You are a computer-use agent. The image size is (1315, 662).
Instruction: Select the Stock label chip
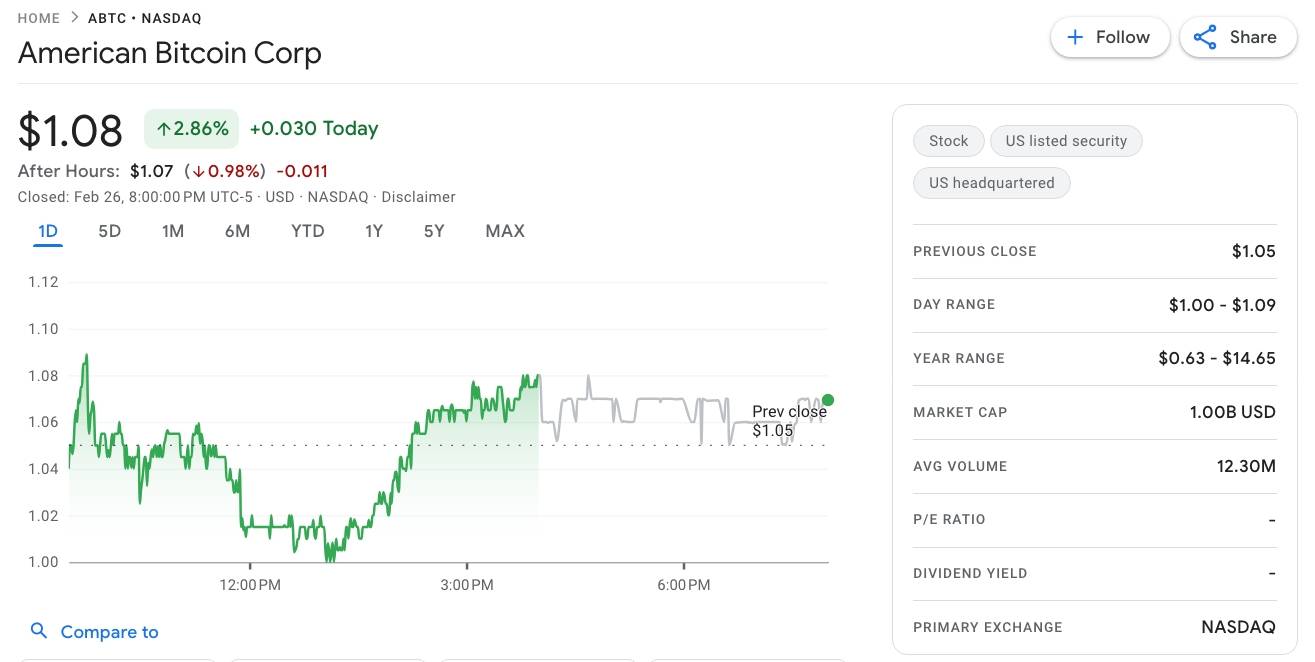pos(947,140)
